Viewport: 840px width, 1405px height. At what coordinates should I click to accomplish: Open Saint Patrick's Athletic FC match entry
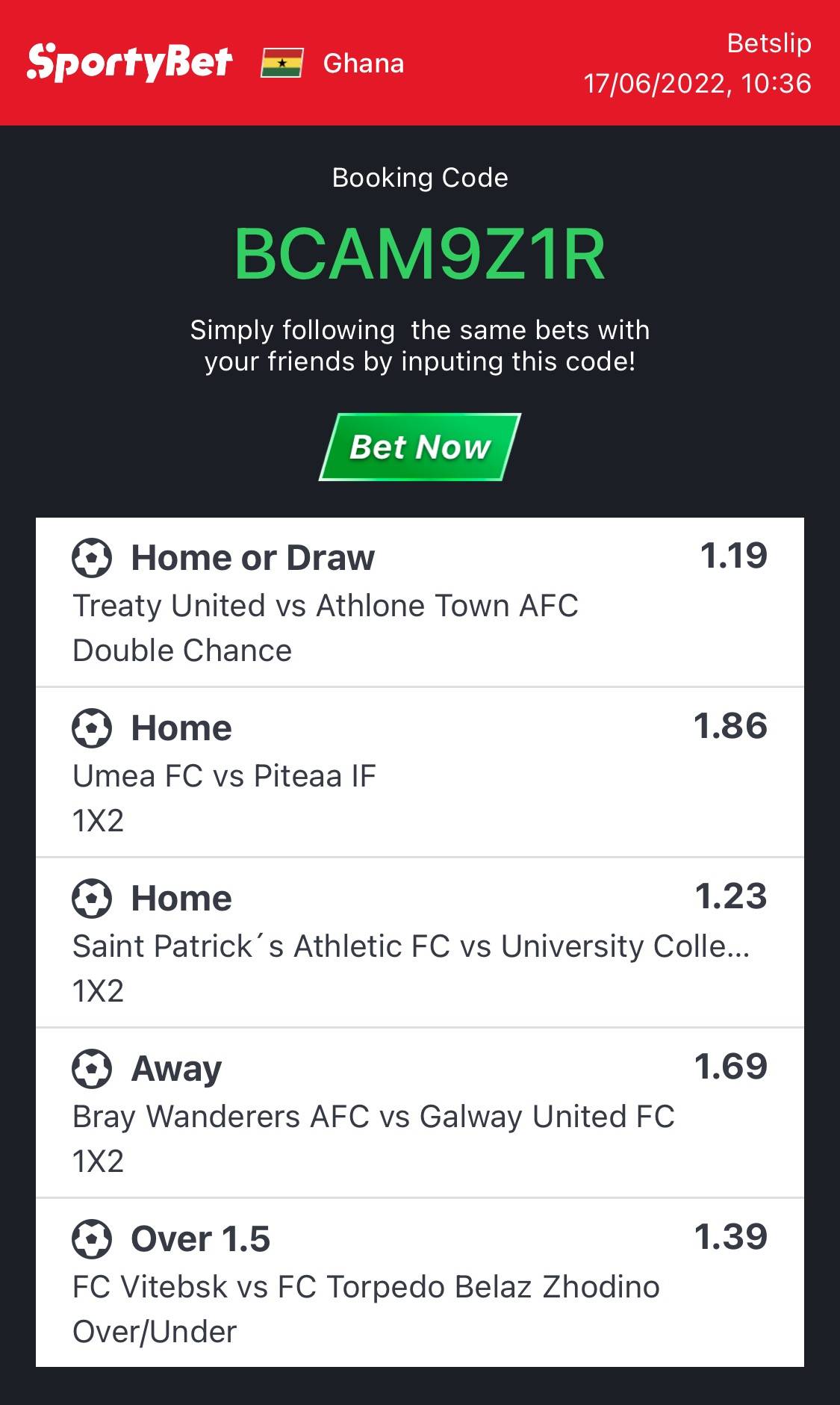tap(411, 946)
